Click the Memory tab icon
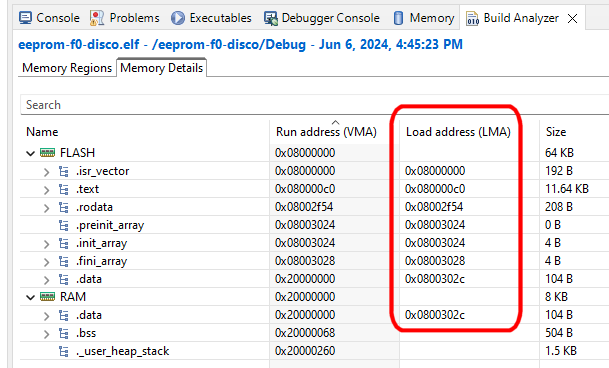609x368 pixels. tap(398, 18)
